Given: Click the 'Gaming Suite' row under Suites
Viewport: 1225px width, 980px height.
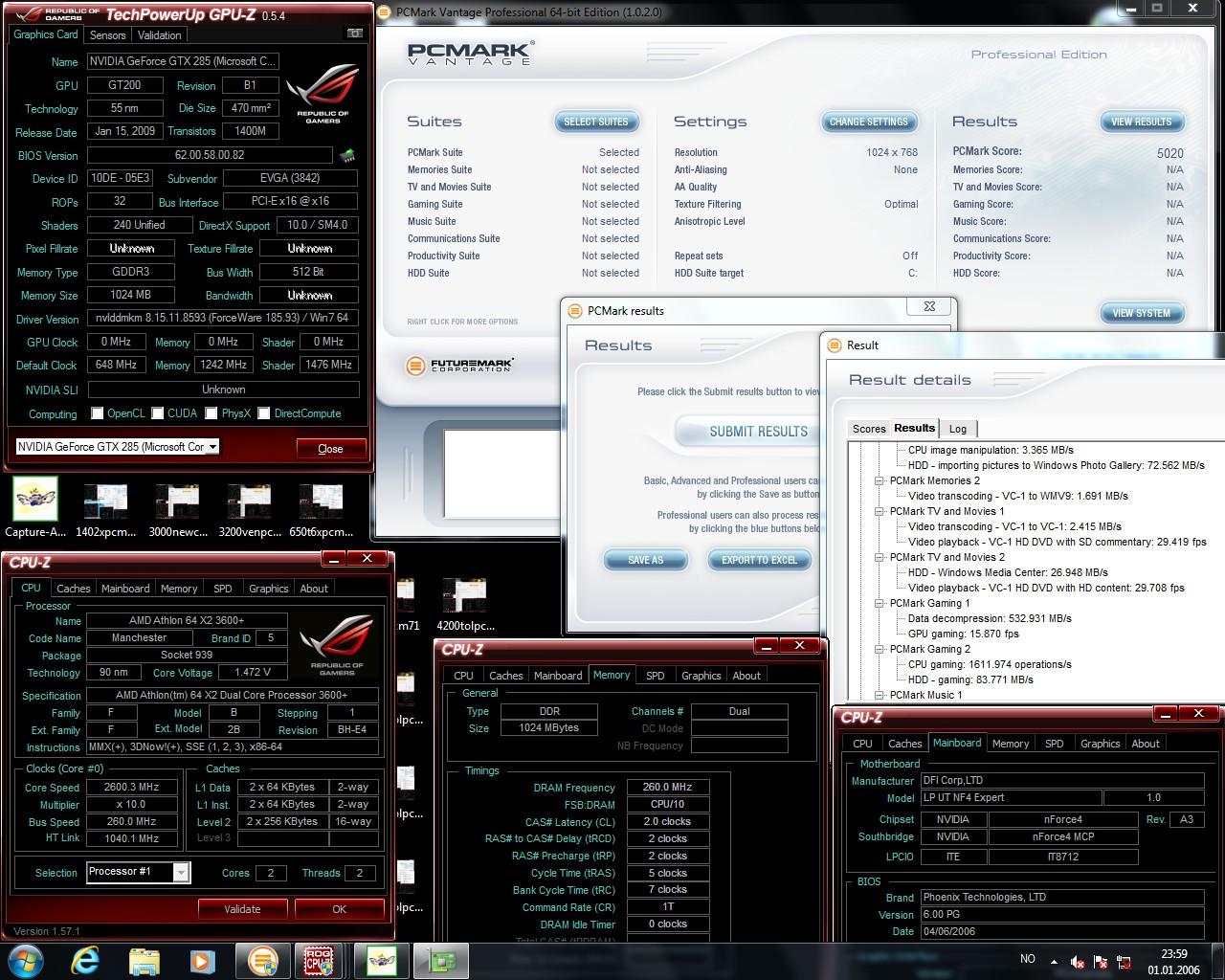Looking at the screenshot, I should 523,204.
